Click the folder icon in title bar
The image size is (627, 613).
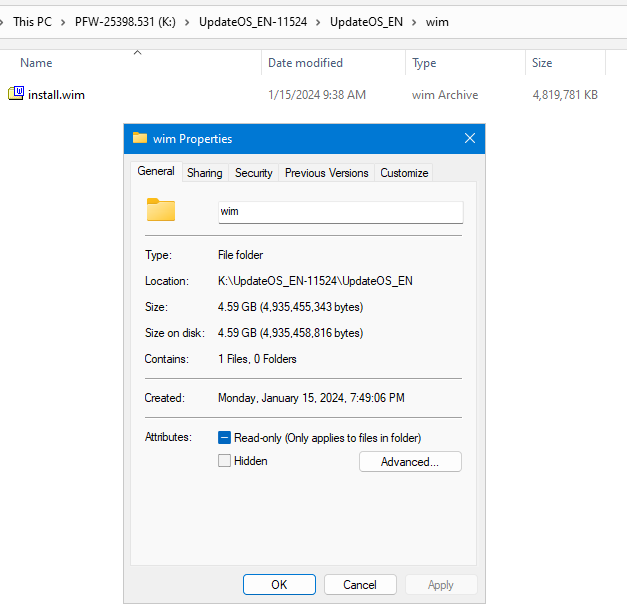(x=140, y=138)
